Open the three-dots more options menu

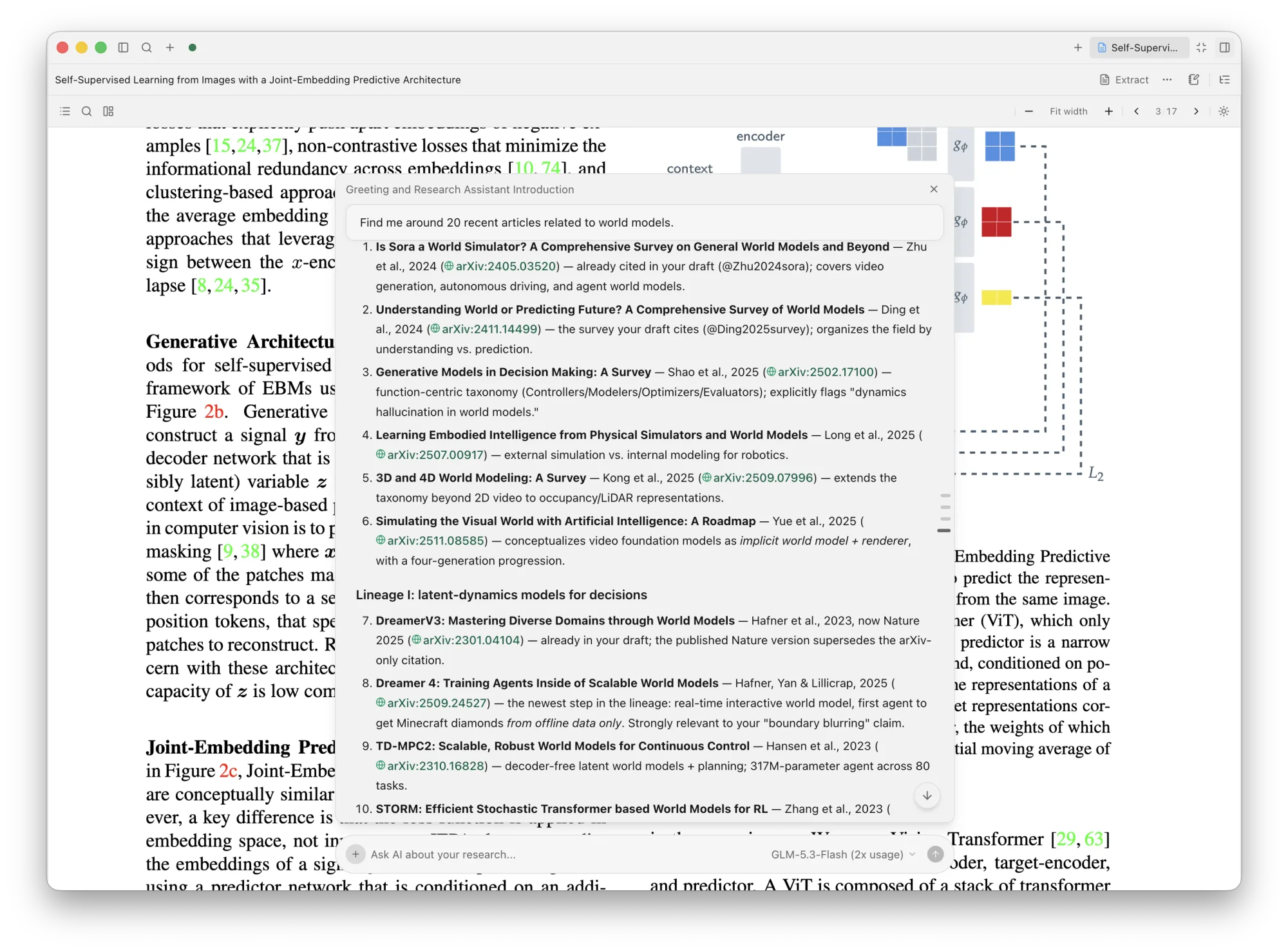point(1167,79)
